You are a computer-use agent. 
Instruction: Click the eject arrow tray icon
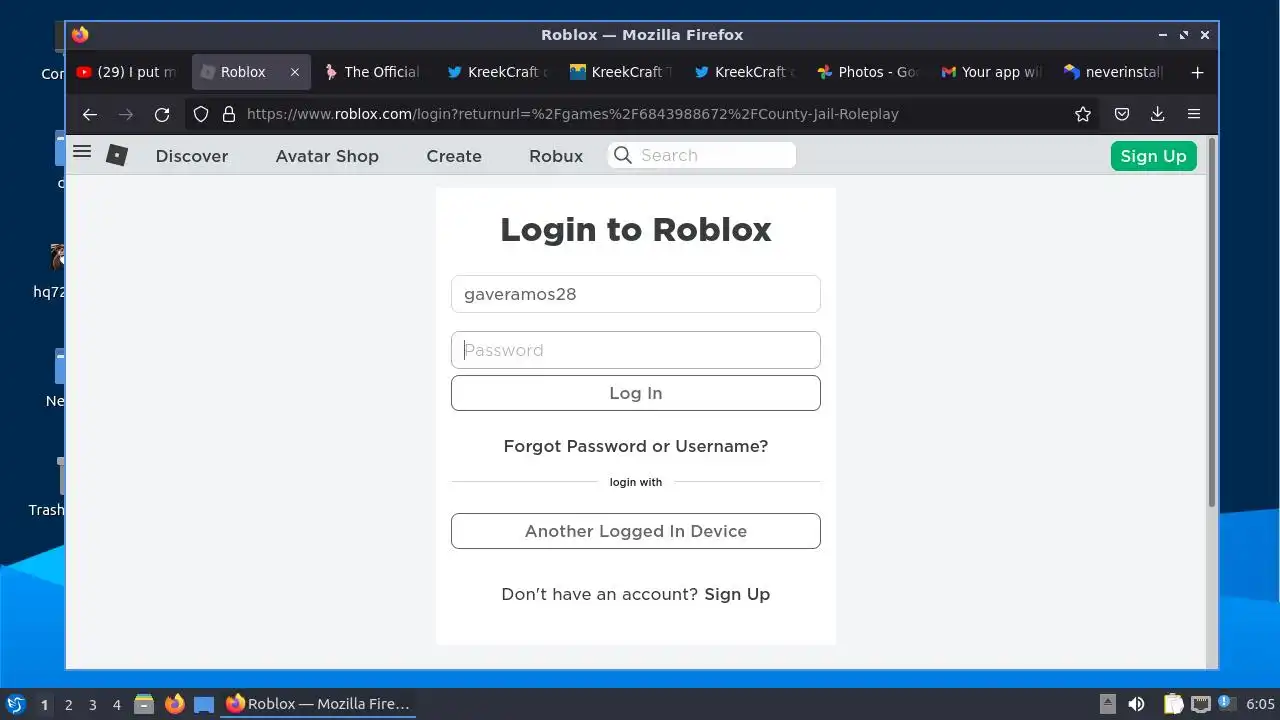point(1107,704)
